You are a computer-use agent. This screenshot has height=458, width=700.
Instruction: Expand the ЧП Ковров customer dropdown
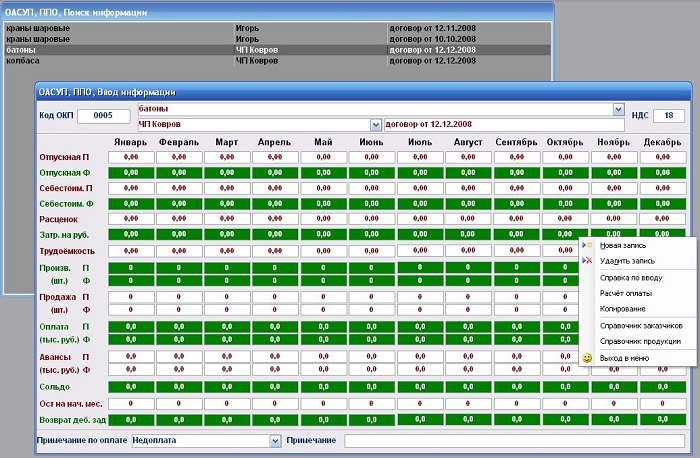(376, 124)
